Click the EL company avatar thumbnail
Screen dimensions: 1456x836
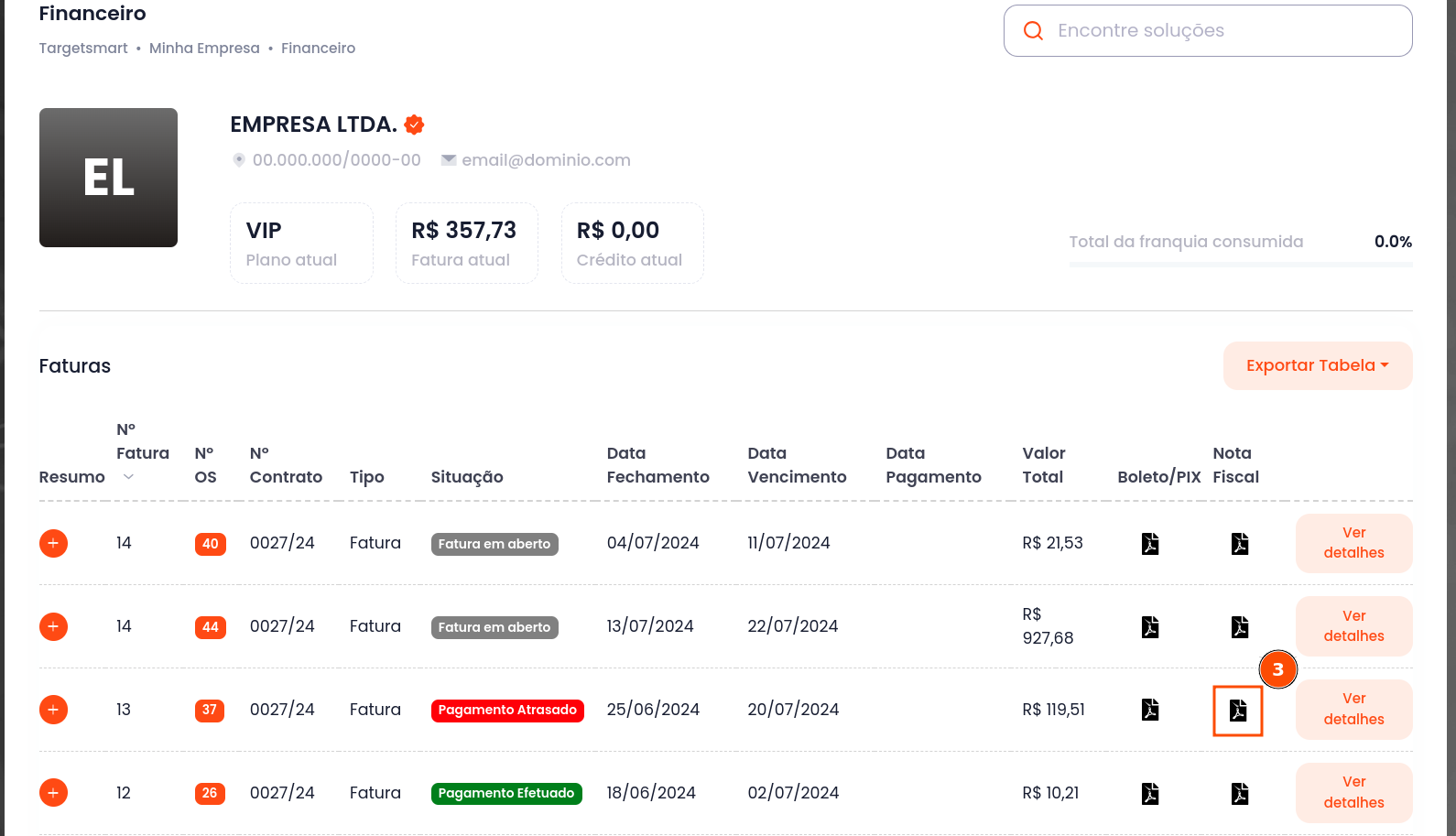108,178
